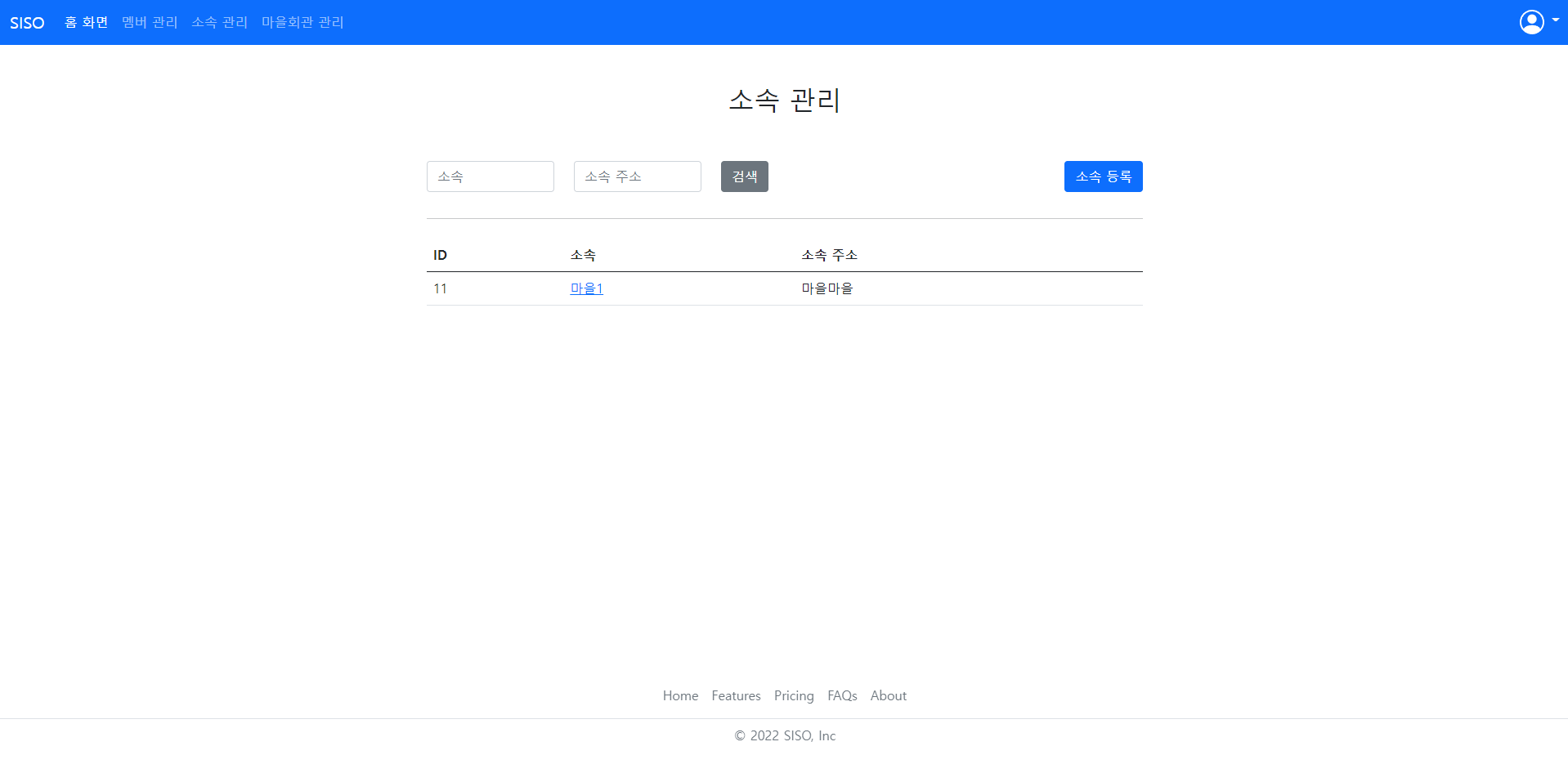1568x764 pixels.
Task: Open the 멤버 관리 menu
Action: click(149, 22)
